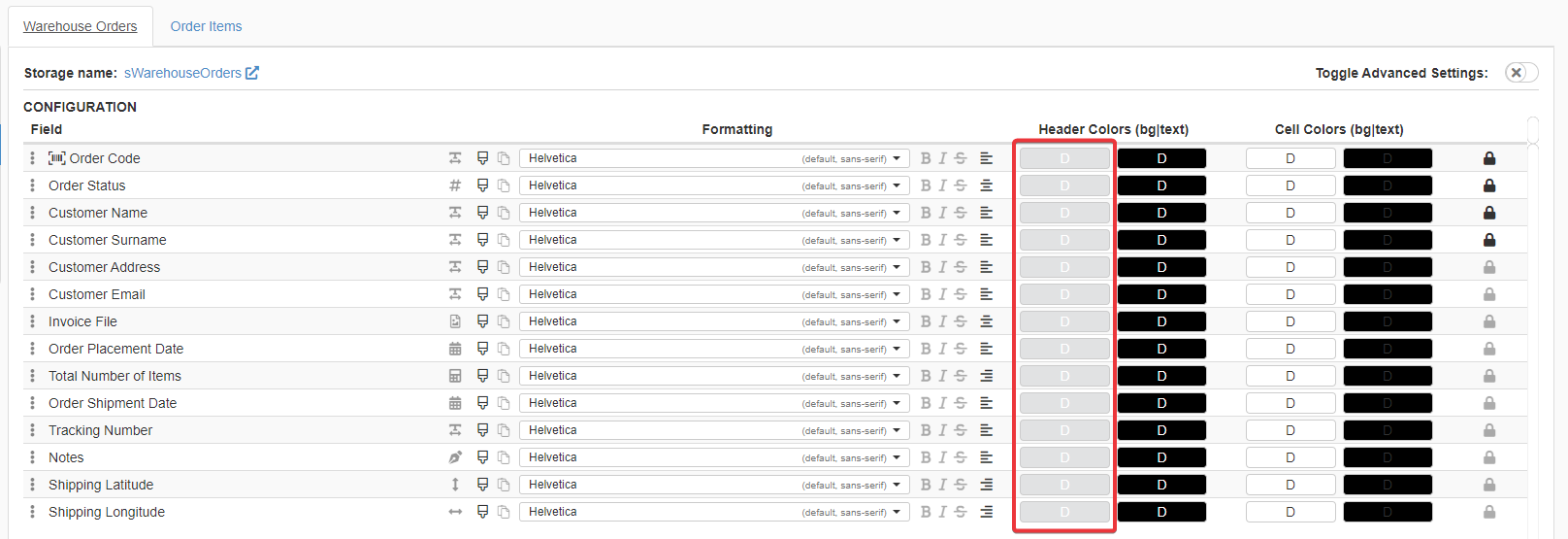Click text alignment icon for Order Status
The image size is (1568, 539).
click(986, 185)
